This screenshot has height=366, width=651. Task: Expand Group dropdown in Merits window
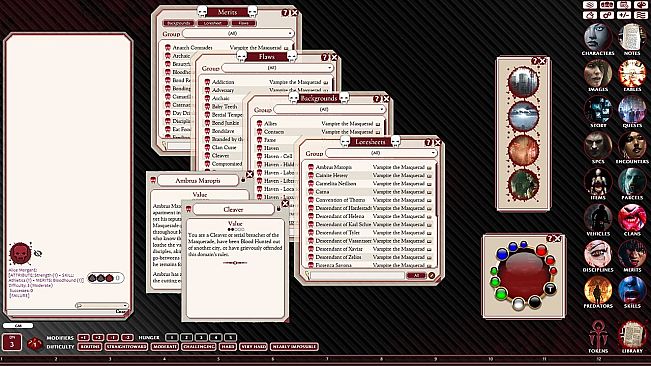238,33
